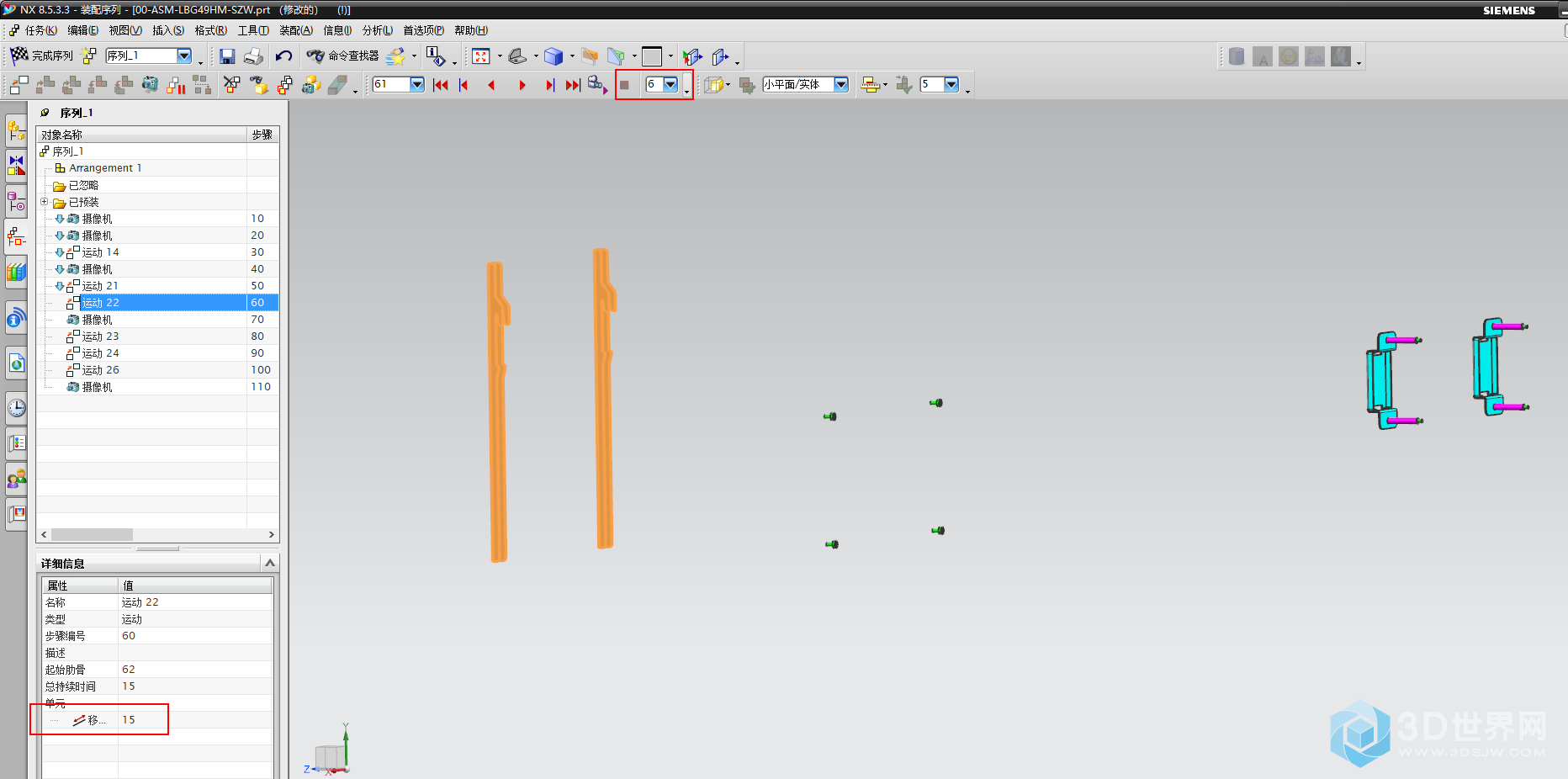Play sequence forward

click(522, 85)
